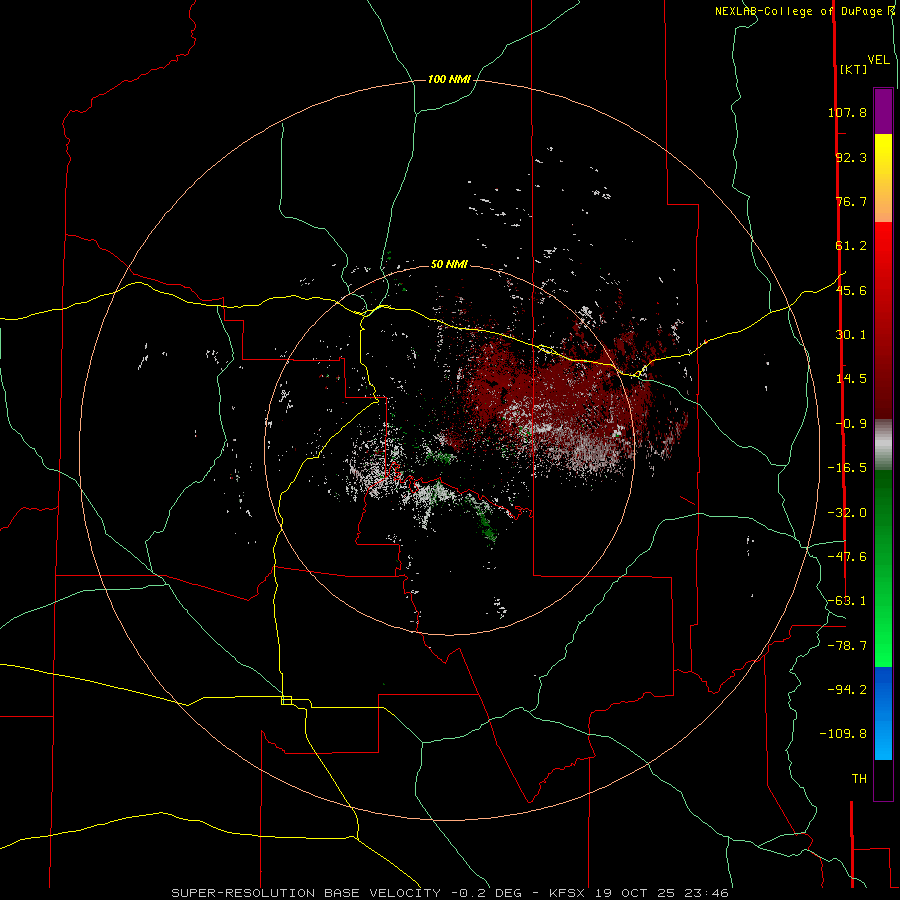This screenshot has width=900, height=900.
Task: Click the -47.6 legend value
Action: point(847,557)
